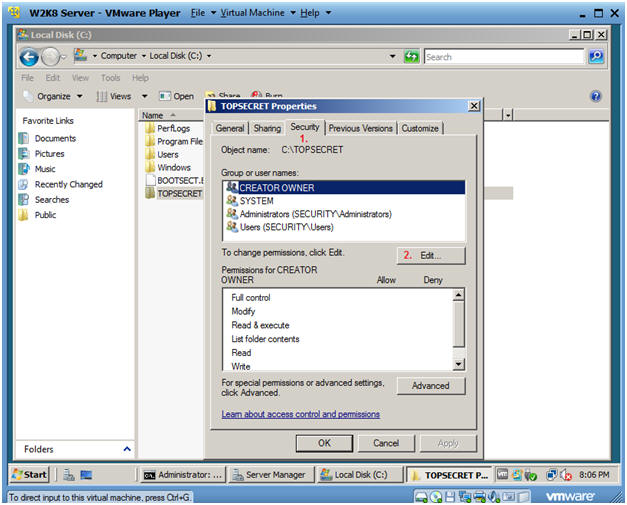
Task: Click the search magnifier icon in Explorer
Action: [x=596, y=56]
